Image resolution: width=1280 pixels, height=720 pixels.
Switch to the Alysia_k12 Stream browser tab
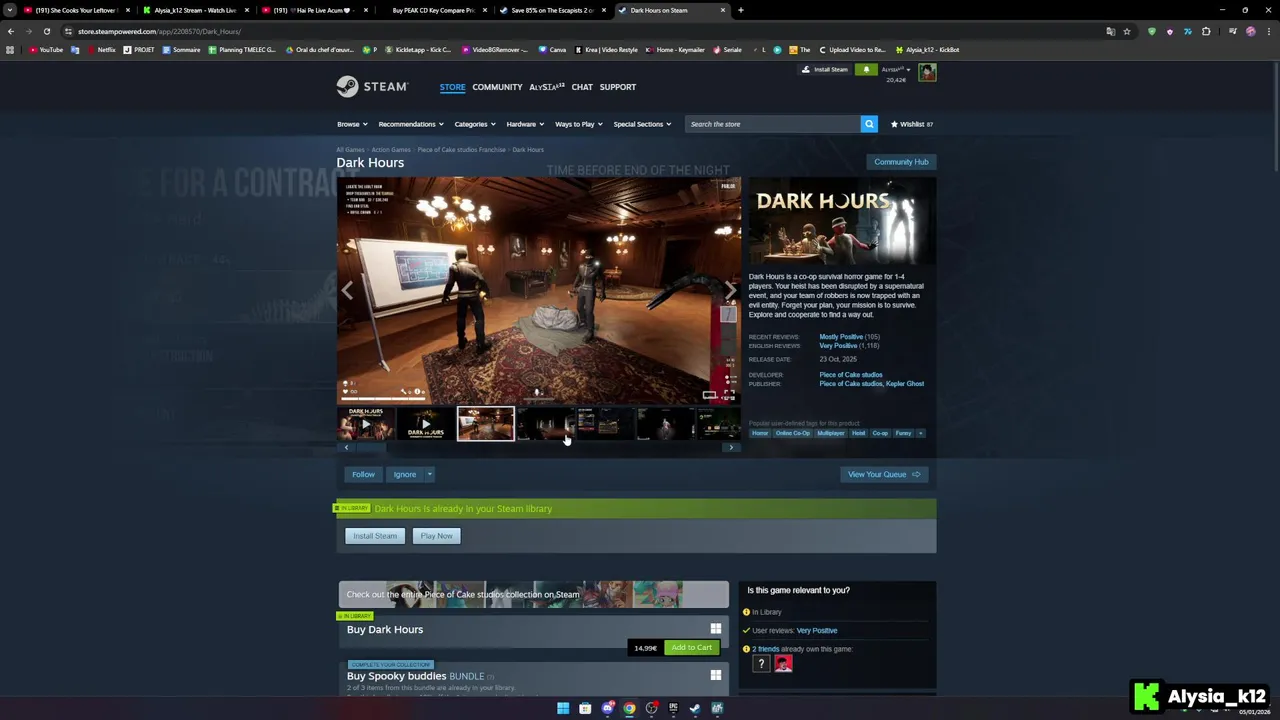tap(195, 10)
